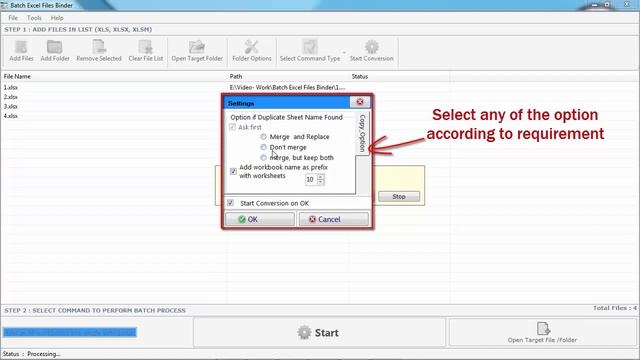Viewport: 640px width, 360px height.
Task: Click the path cell of 1.xlsx
Action: pyautogui.click(x=287, y=87)
